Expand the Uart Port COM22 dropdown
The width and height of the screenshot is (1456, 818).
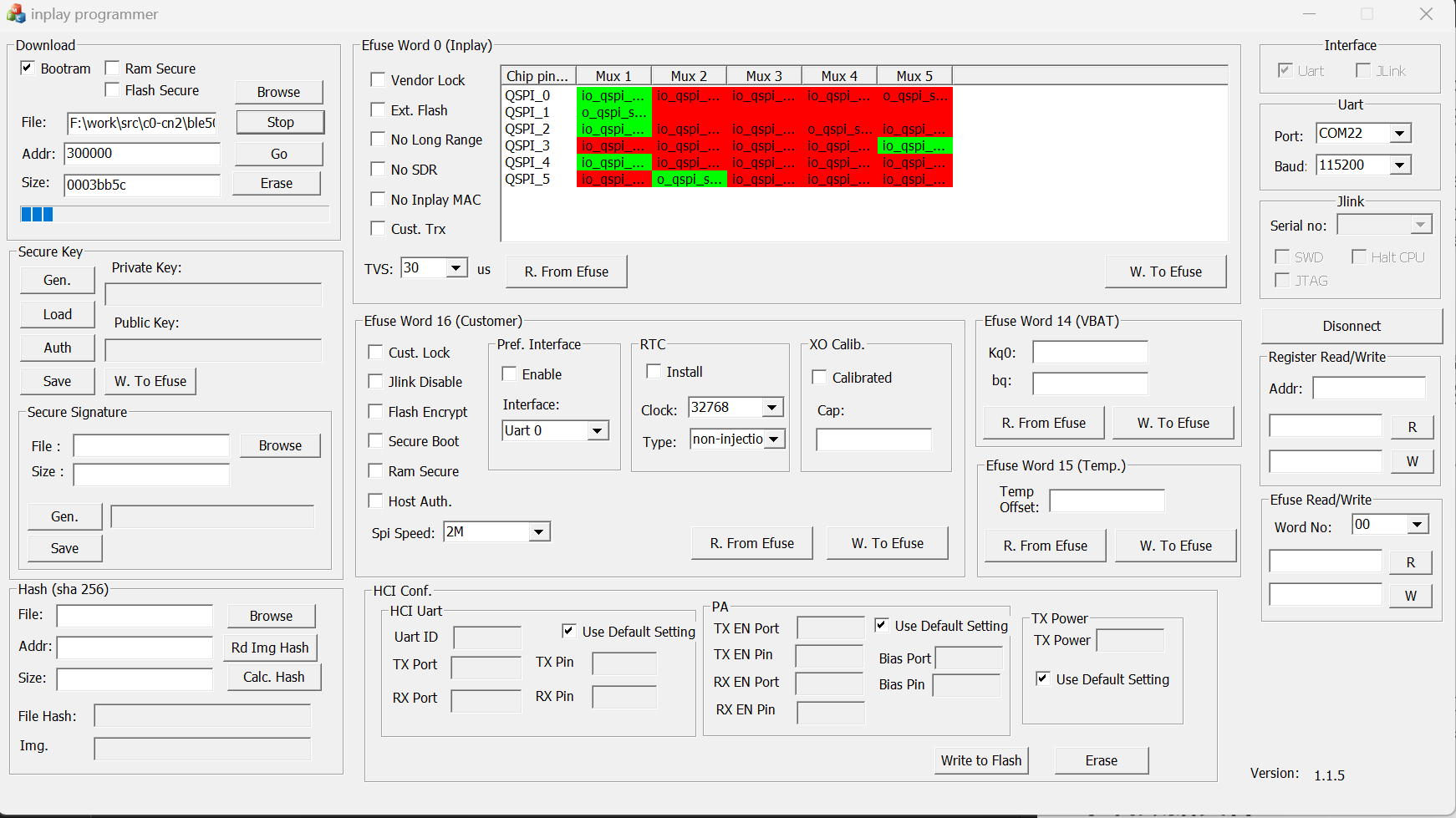pyautogui.click(x=1399, y=133)
